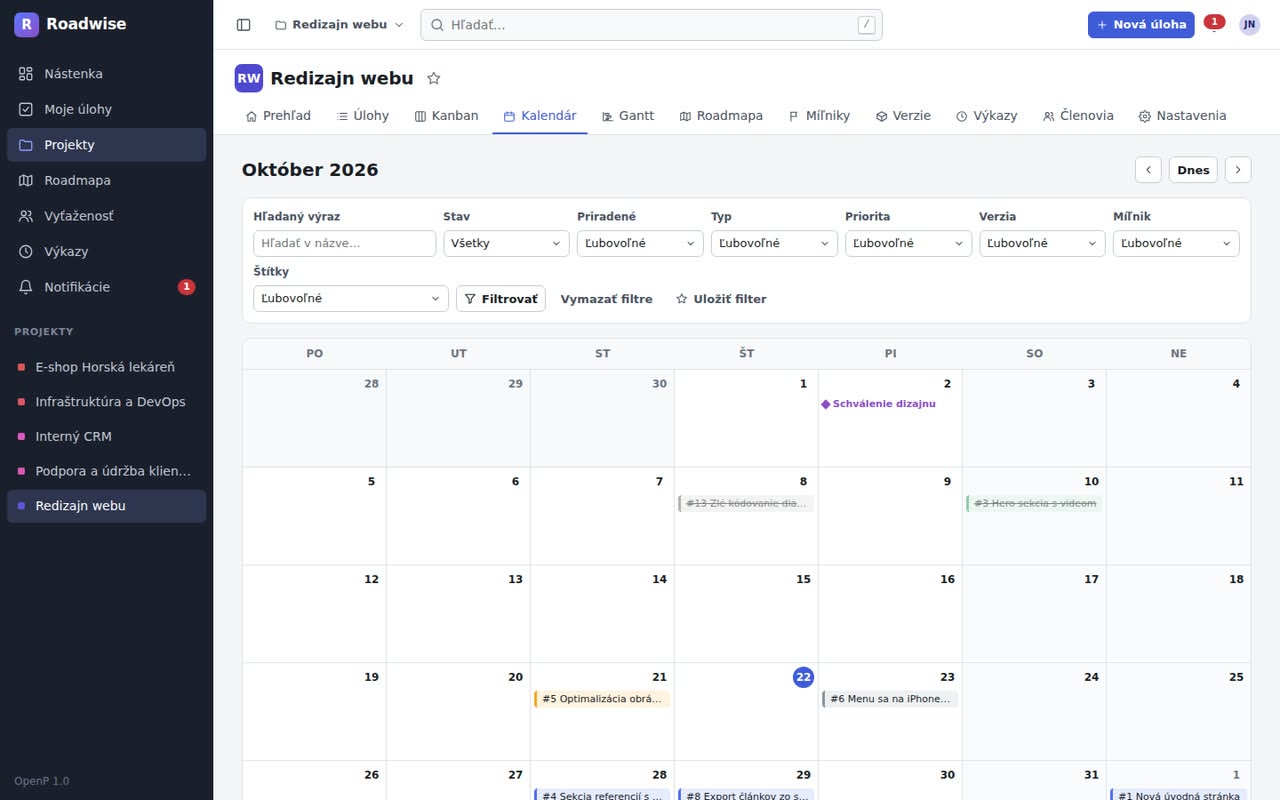Viewport: 1280px width, 800px height.
Task: Focus the top Hľadať search box
Action: pos(651,25)
